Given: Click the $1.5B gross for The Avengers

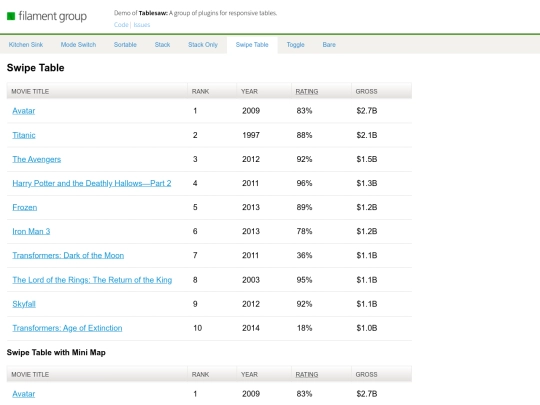Looking at the screenshot, I should click(x=367, y=159).
